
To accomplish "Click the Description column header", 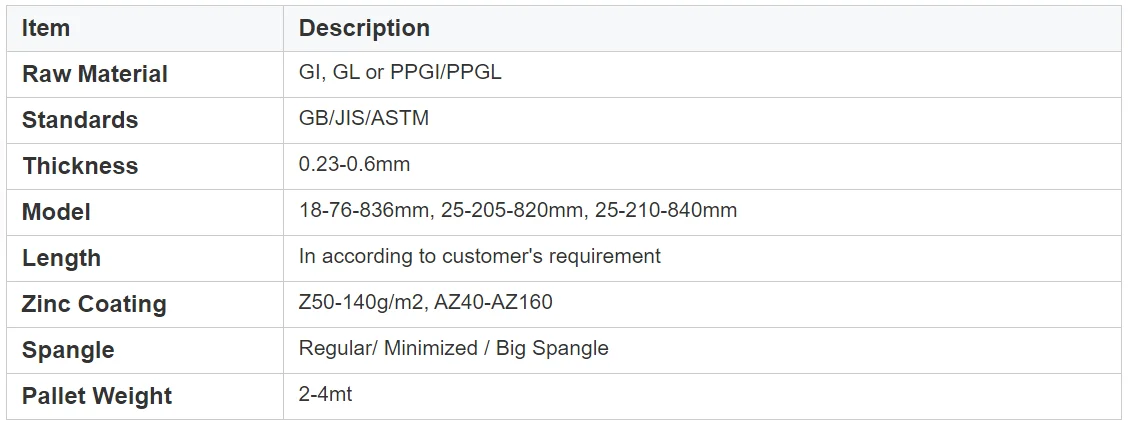I will pyautogui.click(x=364, y=28).
